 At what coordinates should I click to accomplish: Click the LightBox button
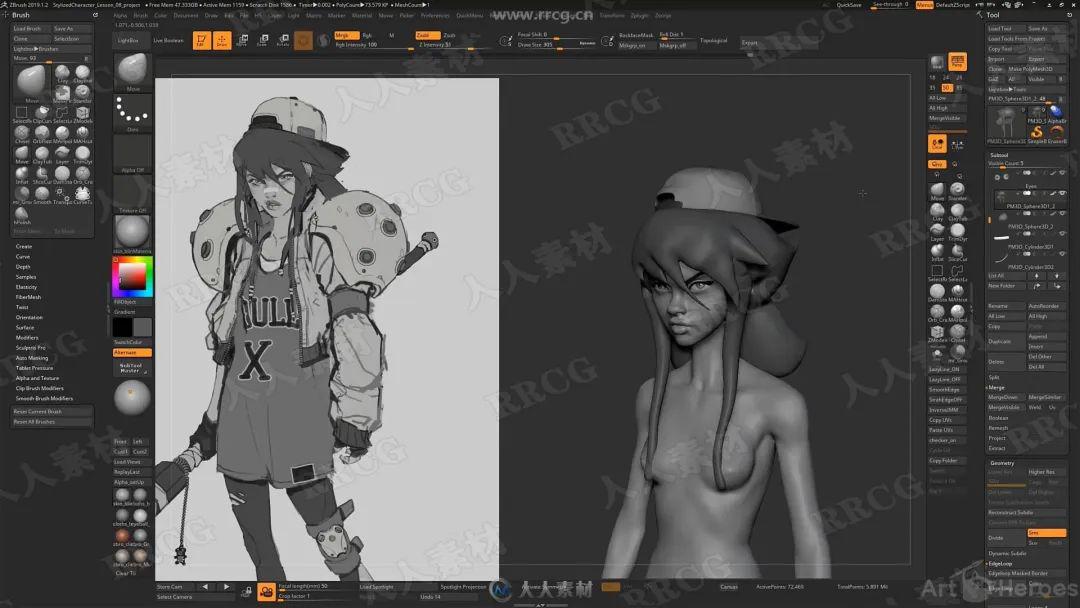click(128, 41)
